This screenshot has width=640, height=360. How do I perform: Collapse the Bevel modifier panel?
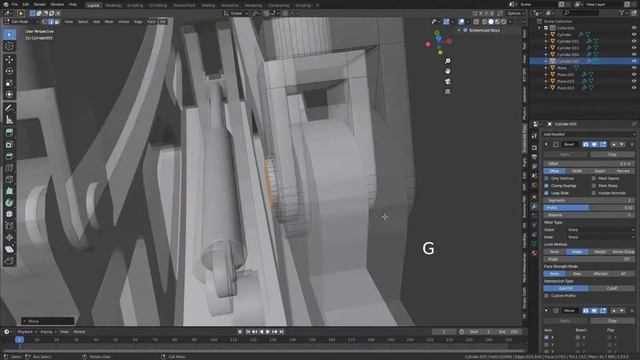pyautogui.click(x=547, y=144)
